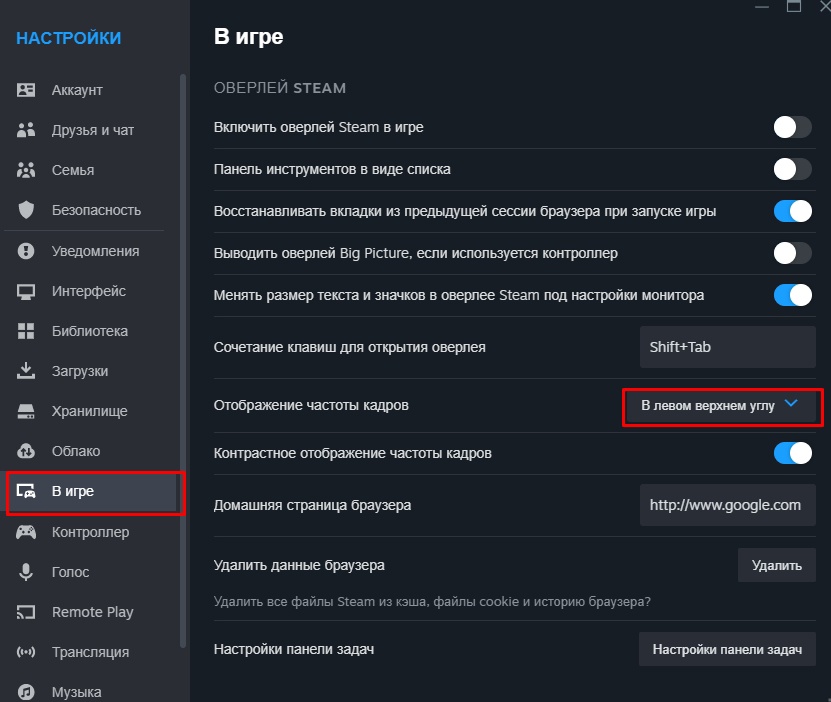Viewport: 831px width, 702px height.
Task: Click the exclamation icon beside Уведомления
Action: 26,251
